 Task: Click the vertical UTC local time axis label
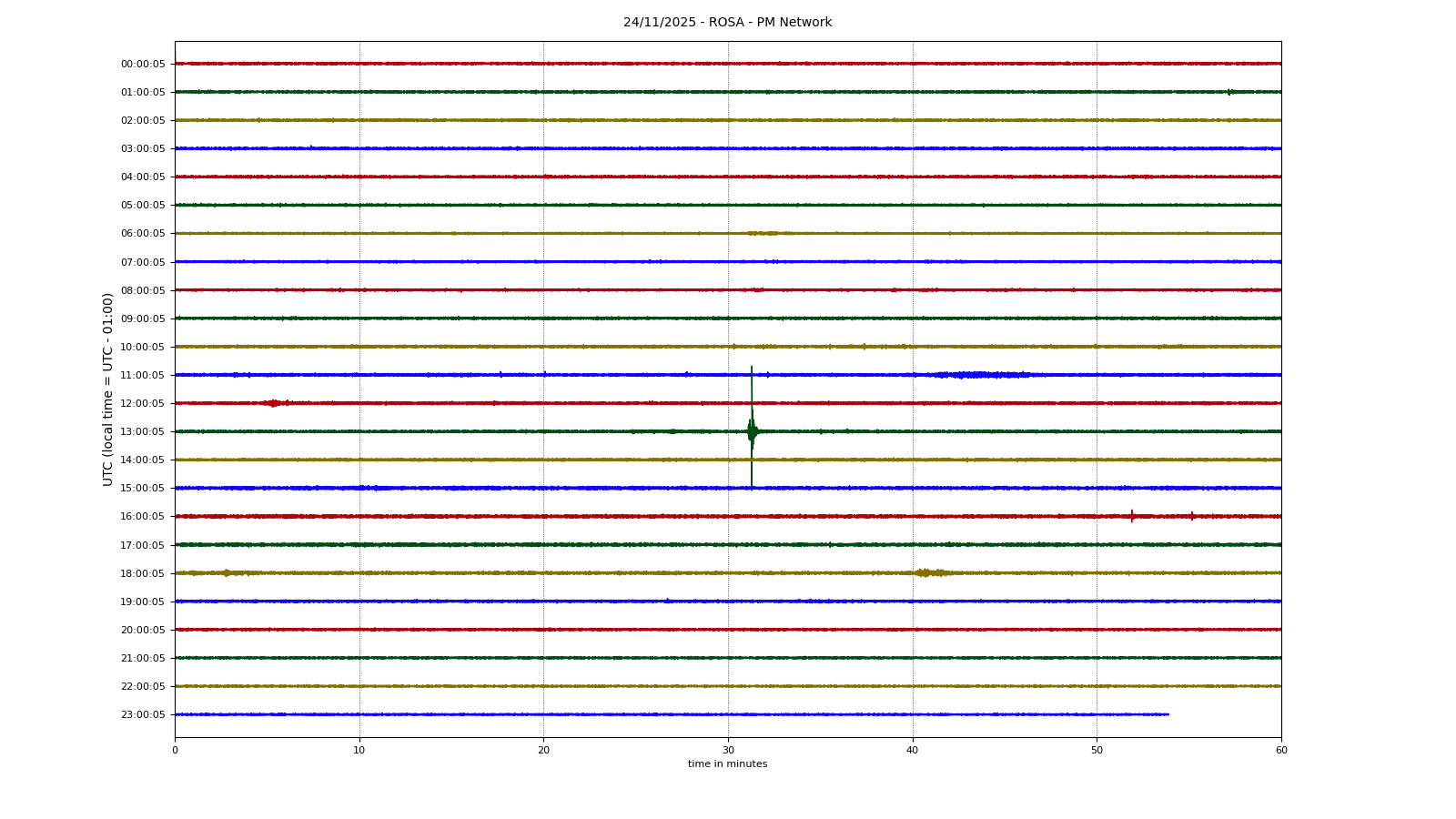coord(108,389)
